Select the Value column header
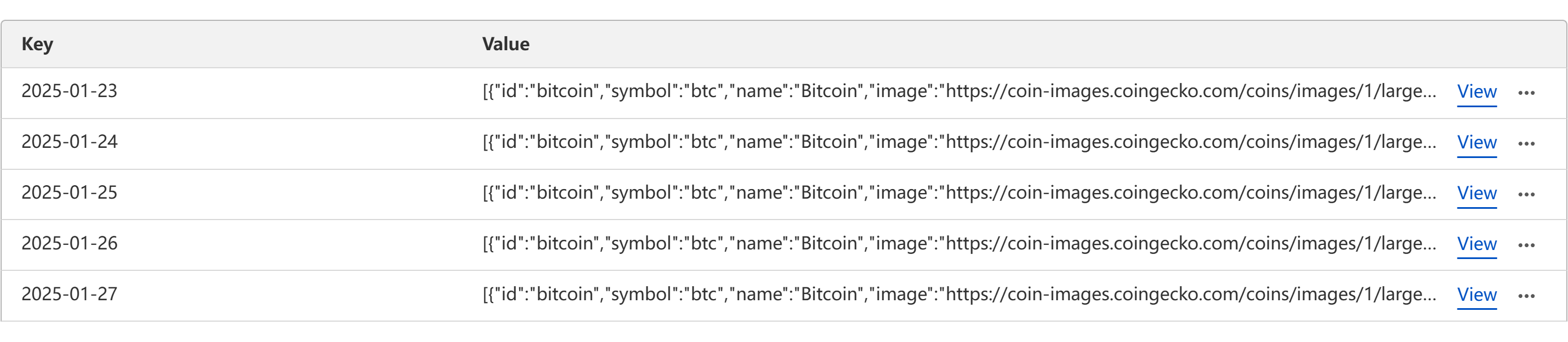 click(505, 44)
